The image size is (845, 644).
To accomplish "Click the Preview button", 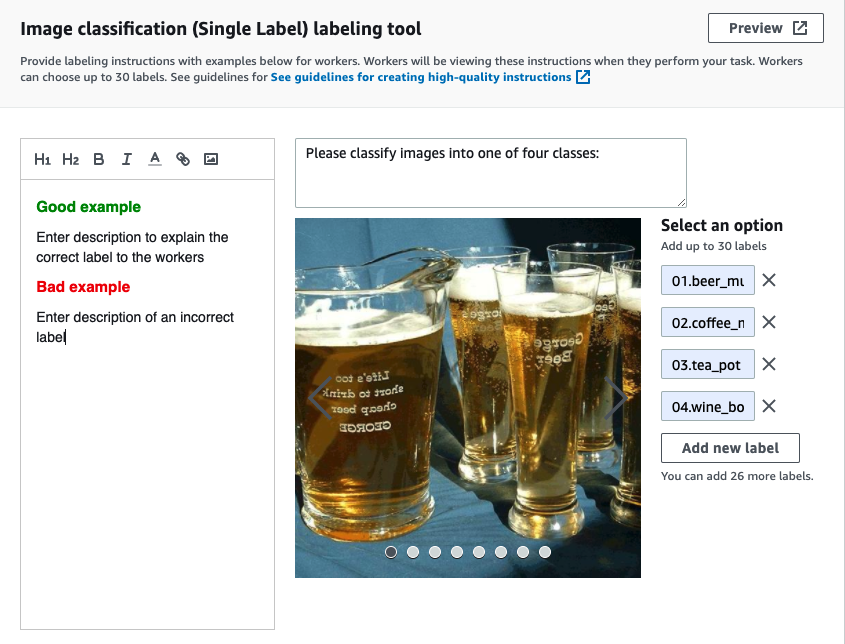I will coord(765,28).
